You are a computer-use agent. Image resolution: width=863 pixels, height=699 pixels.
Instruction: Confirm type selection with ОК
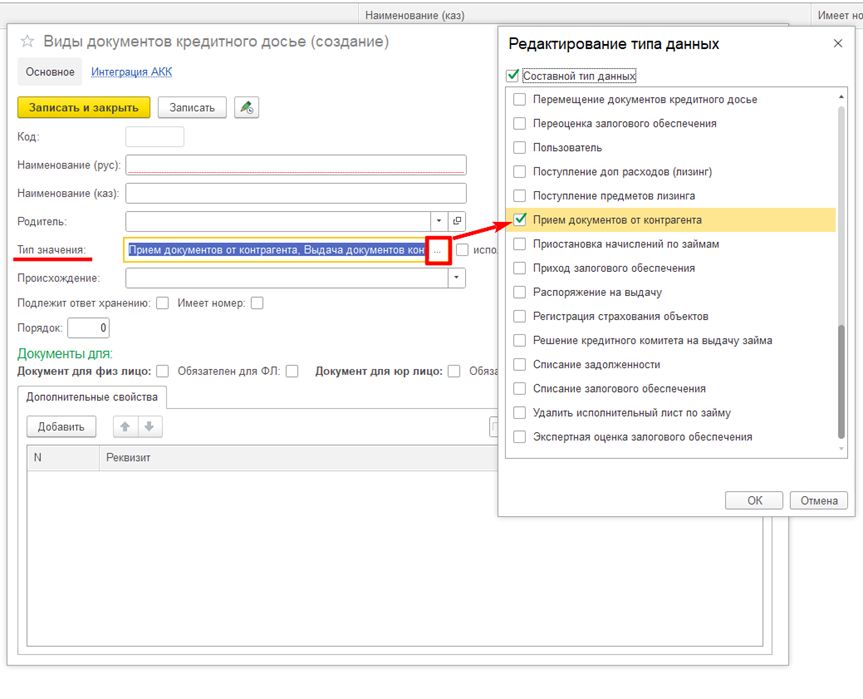coord(754,500)
